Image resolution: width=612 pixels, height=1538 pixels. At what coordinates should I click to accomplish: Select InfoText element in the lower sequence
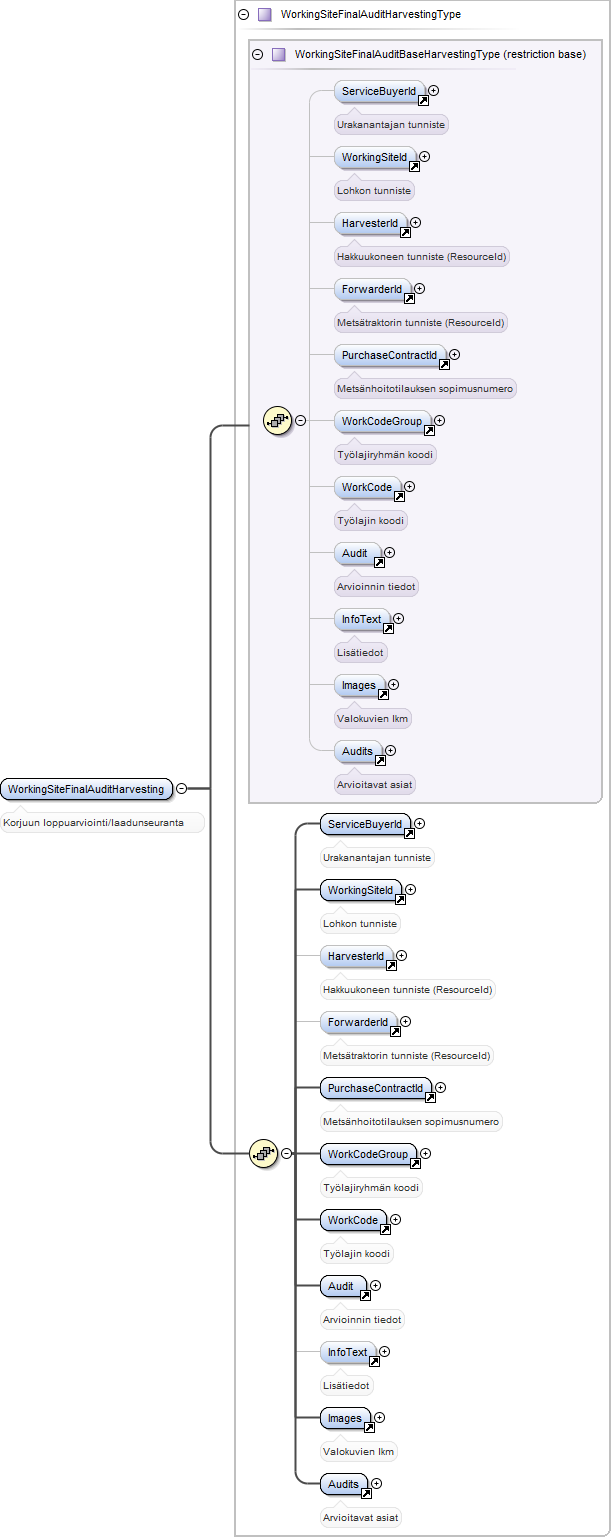(348, 1352)
